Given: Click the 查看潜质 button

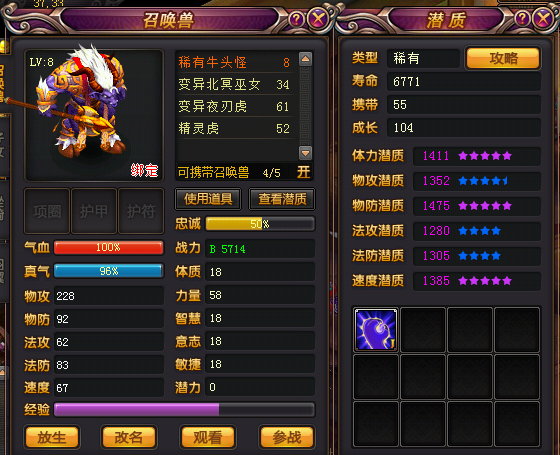Looking at the screenshot, I should click(x=282, y=199).
